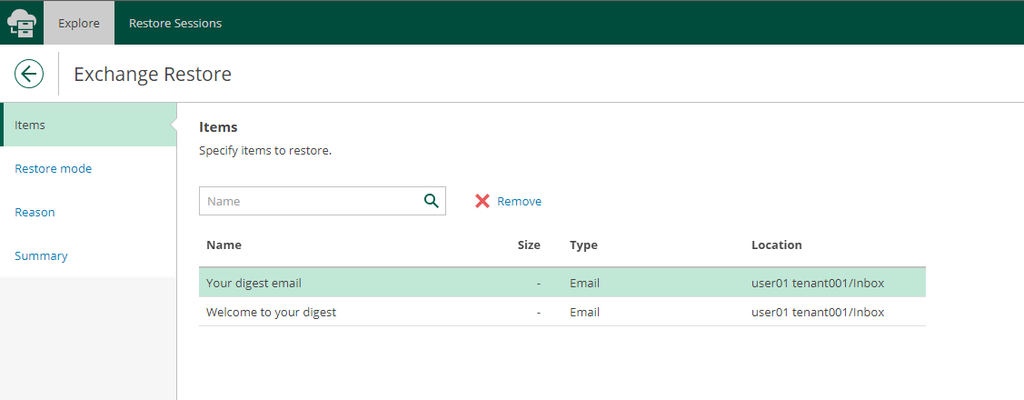The height and width of the screenshot is (400, 1024).
Task: Select the Items wizard step
Action: tap(30, 125)
